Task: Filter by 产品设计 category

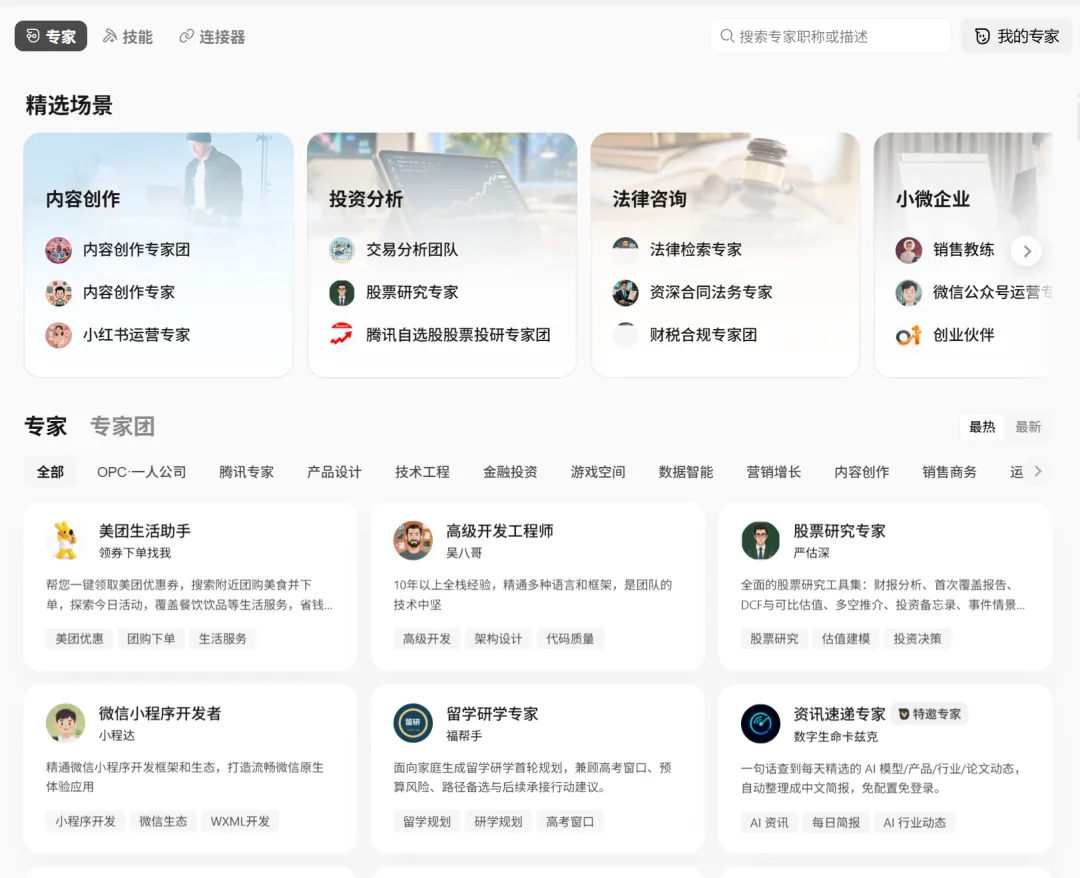Action: click(x=334, y=472)
